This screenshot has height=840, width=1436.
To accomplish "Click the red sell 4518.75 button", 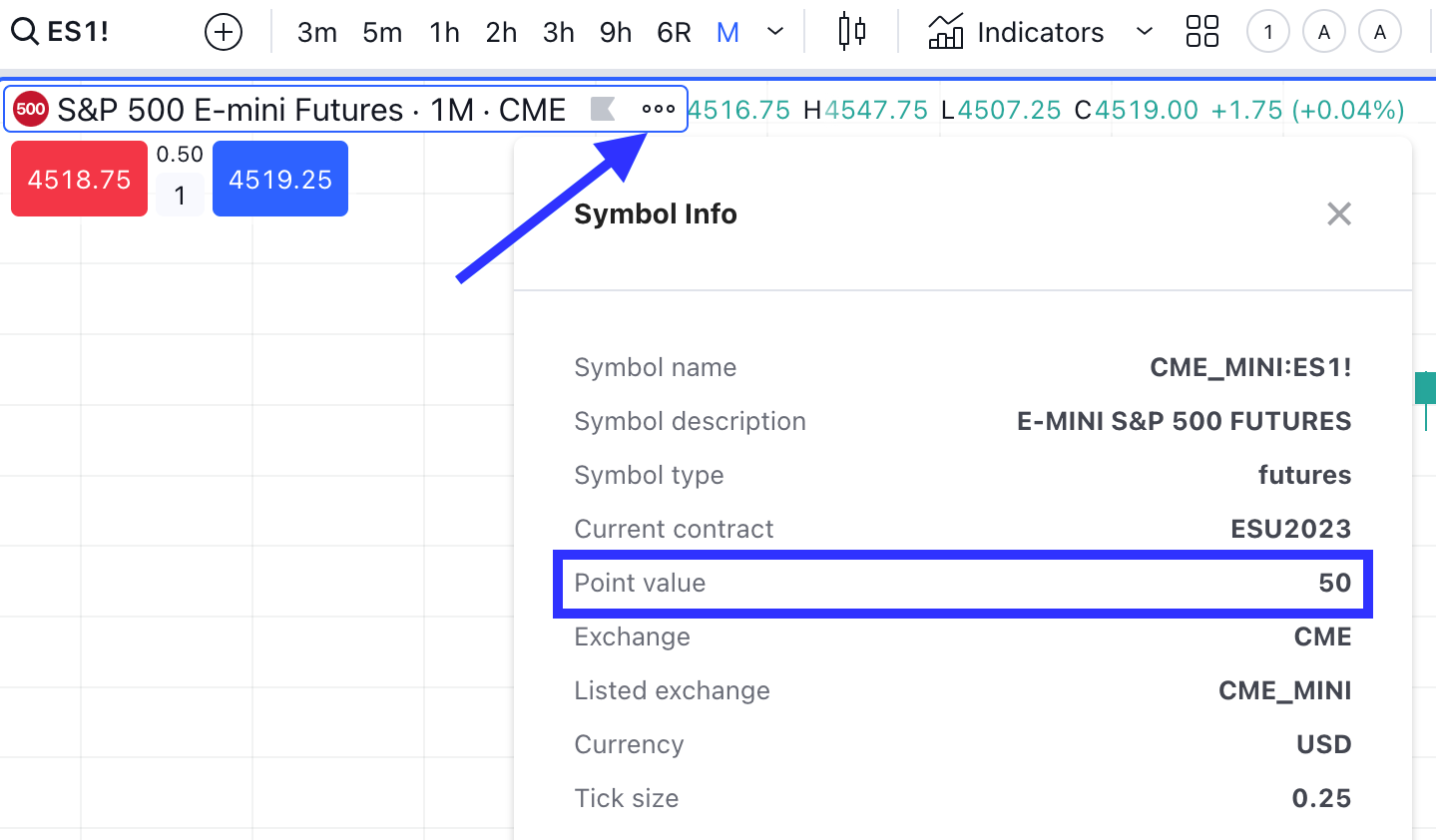I will click(x=79, y=179).
